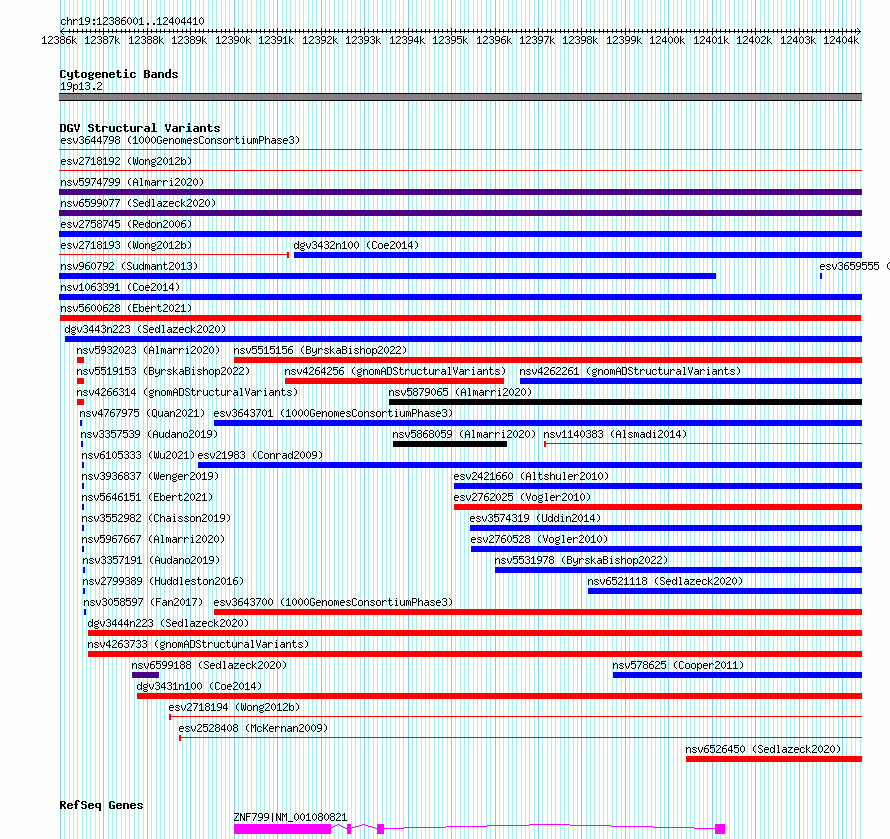
Task: Click the nsv6521118 (Sedlazeck2020) label
Action: pyautogui.click(x=665, y=581)
